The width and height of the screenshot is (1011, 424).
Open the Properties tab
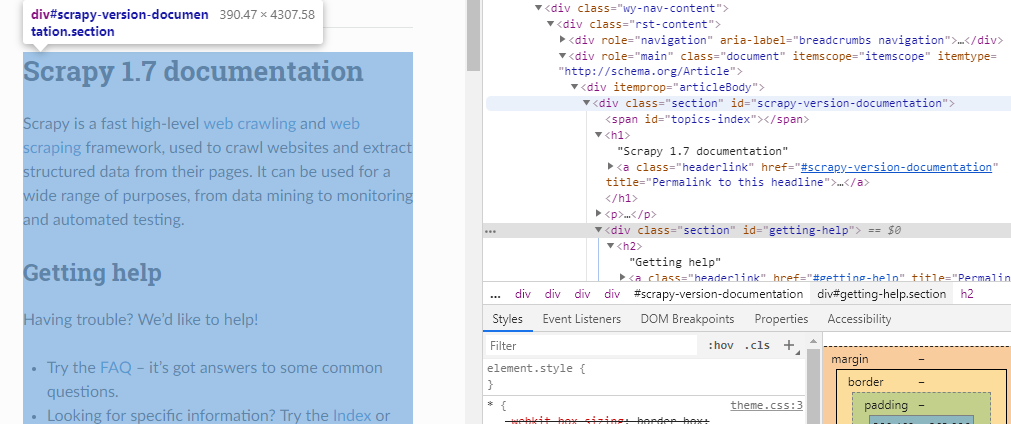[x=781, y=319]
